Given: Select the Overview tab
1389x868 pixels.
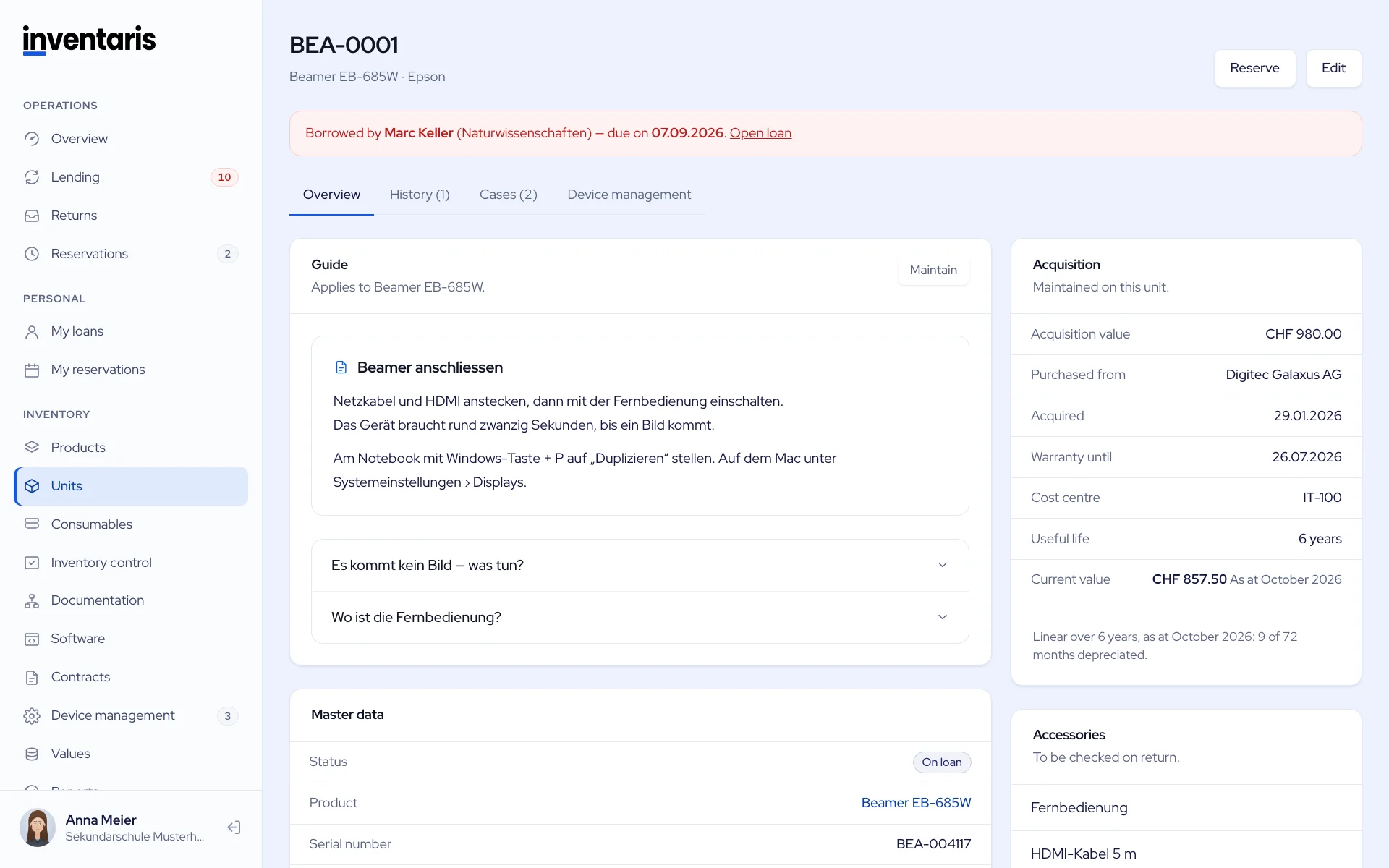Looking at the screenshot, I should (331, 195).
